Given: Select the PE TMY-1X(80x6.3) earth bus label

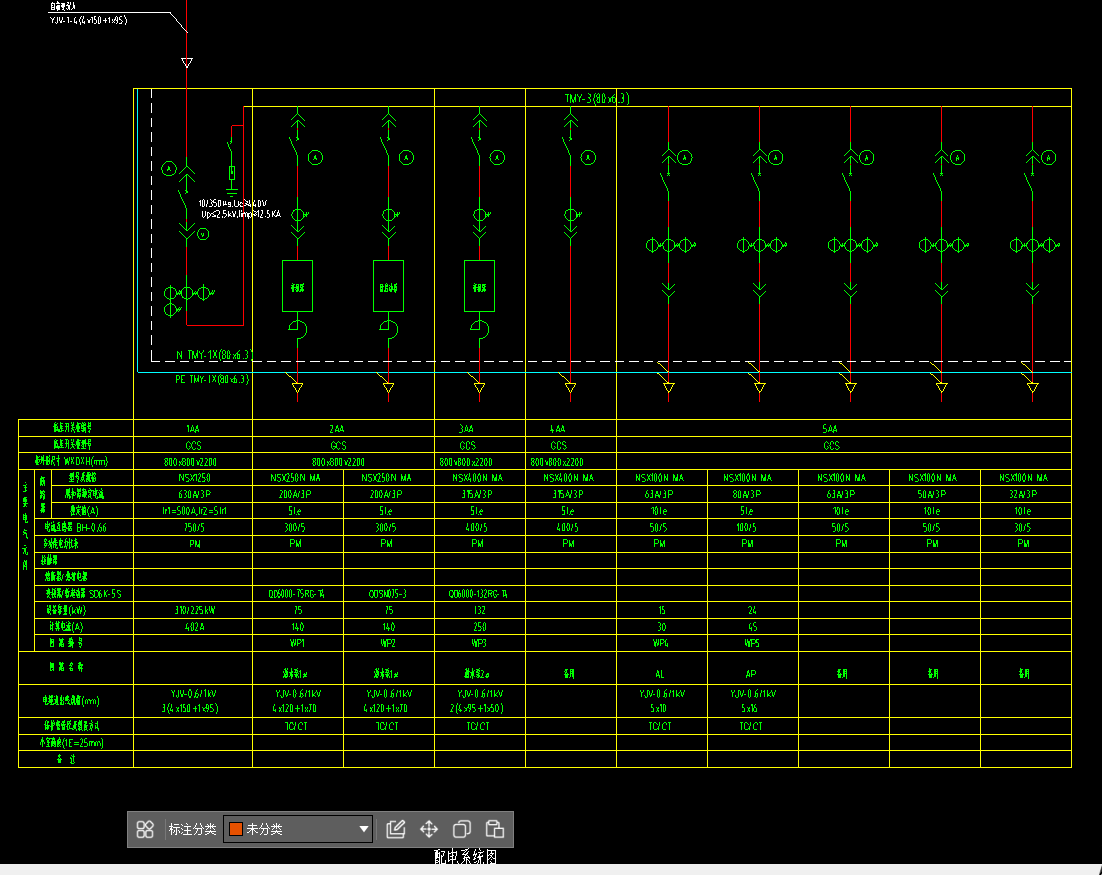Looking at the screenshot, I should (212, 379).
